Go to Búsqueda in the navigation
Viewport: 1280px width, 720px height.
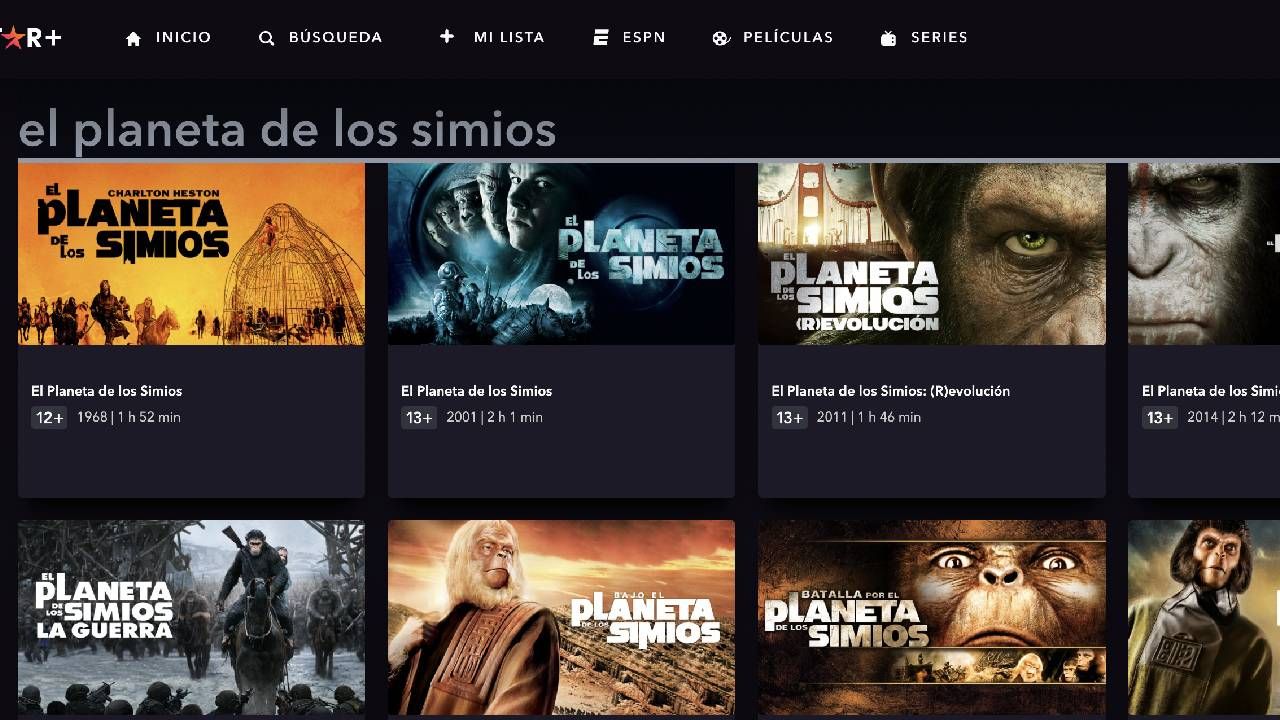(x=335, y=37)
